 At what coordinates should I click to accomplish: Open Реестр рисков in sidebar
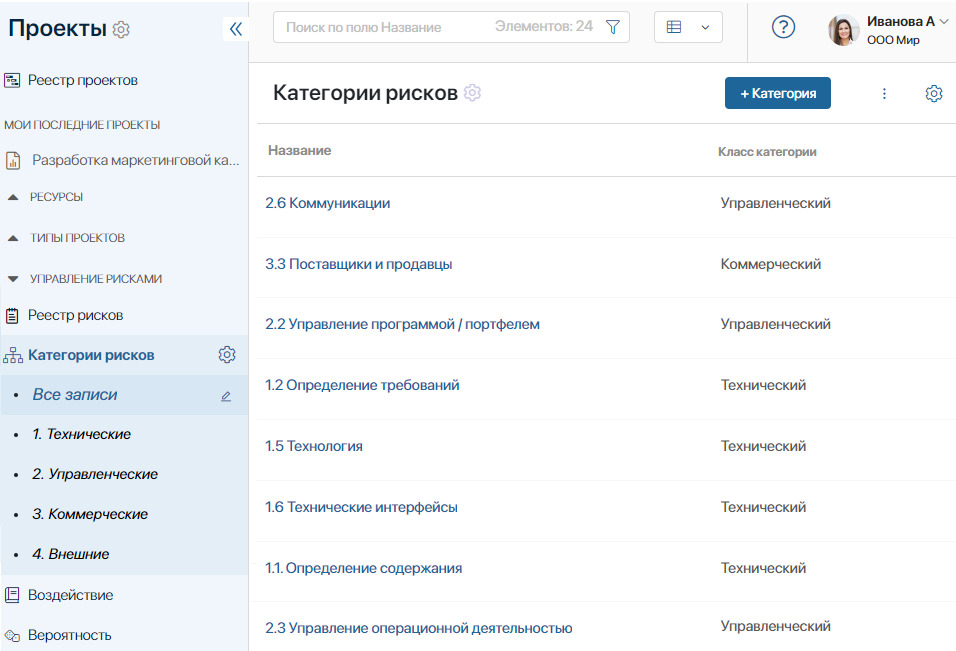[x=76, y=315]
